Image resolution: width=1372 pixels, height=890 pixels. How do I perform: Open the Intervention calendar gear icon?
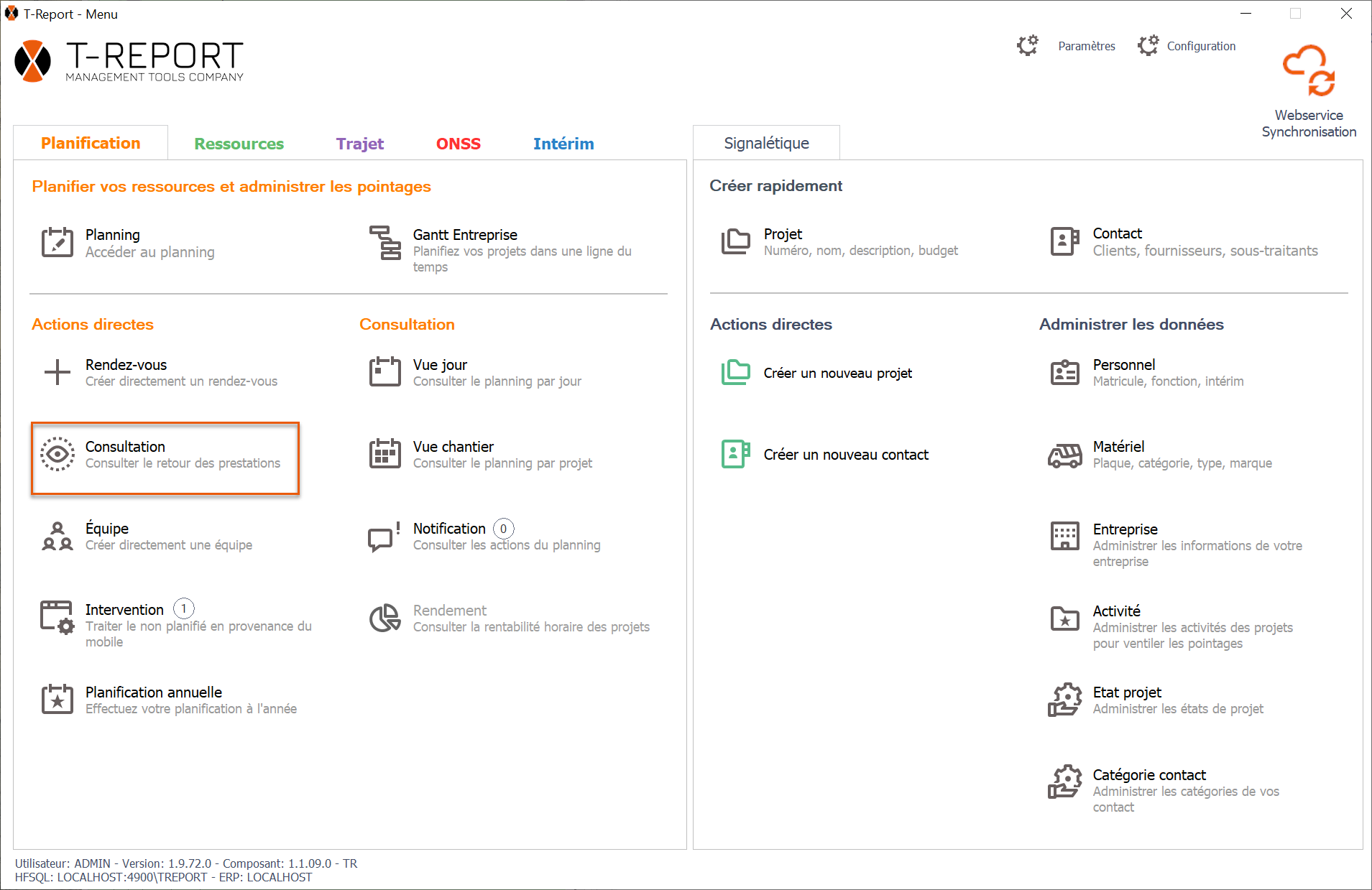(57, 618)
